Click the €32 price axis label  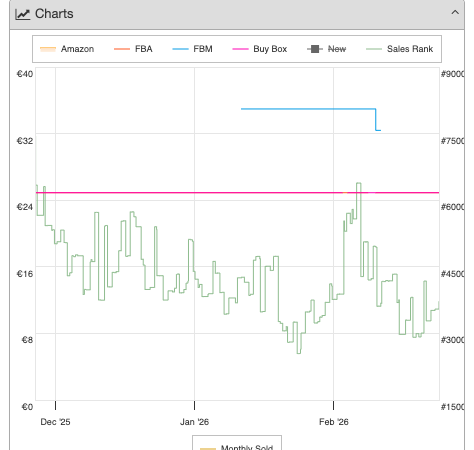coord(25,141)
